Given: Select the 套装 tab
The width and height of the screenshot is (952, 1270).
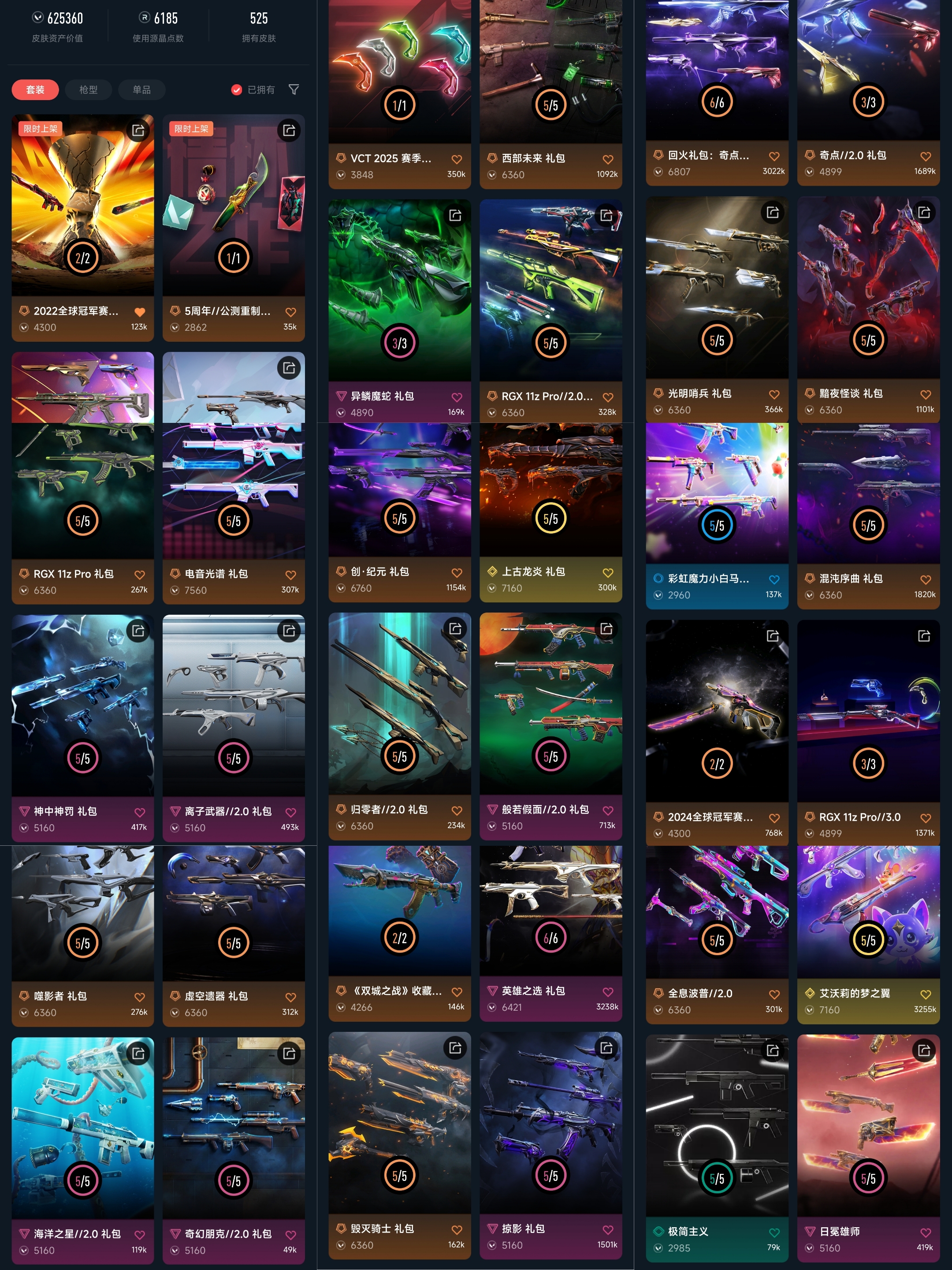Looking at the screenshot, I should [35, 90].
